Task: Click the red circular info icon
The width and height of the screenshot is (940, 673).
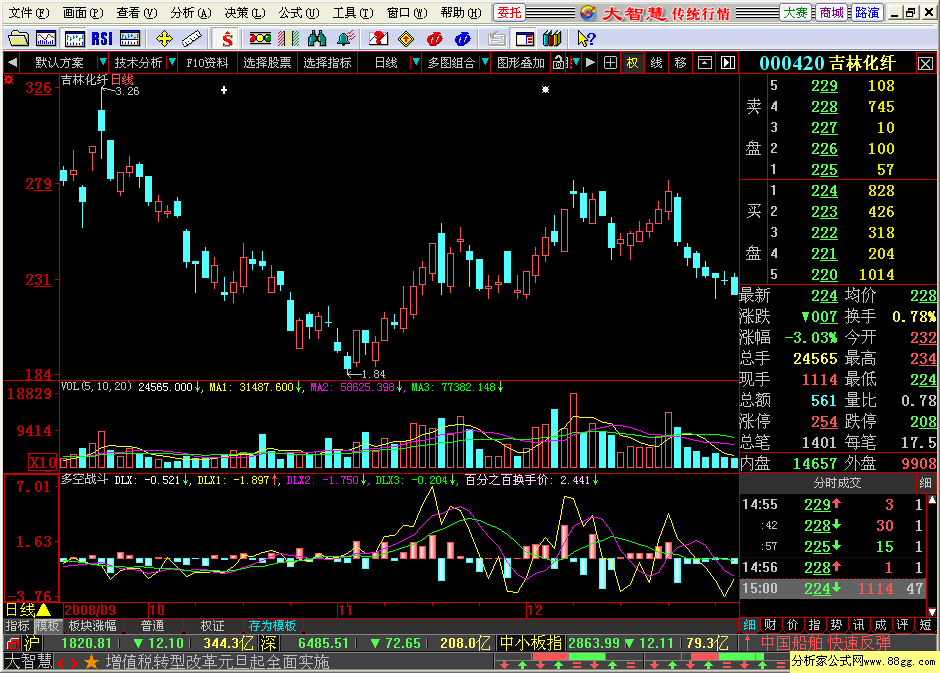Action: coord(435,39)
